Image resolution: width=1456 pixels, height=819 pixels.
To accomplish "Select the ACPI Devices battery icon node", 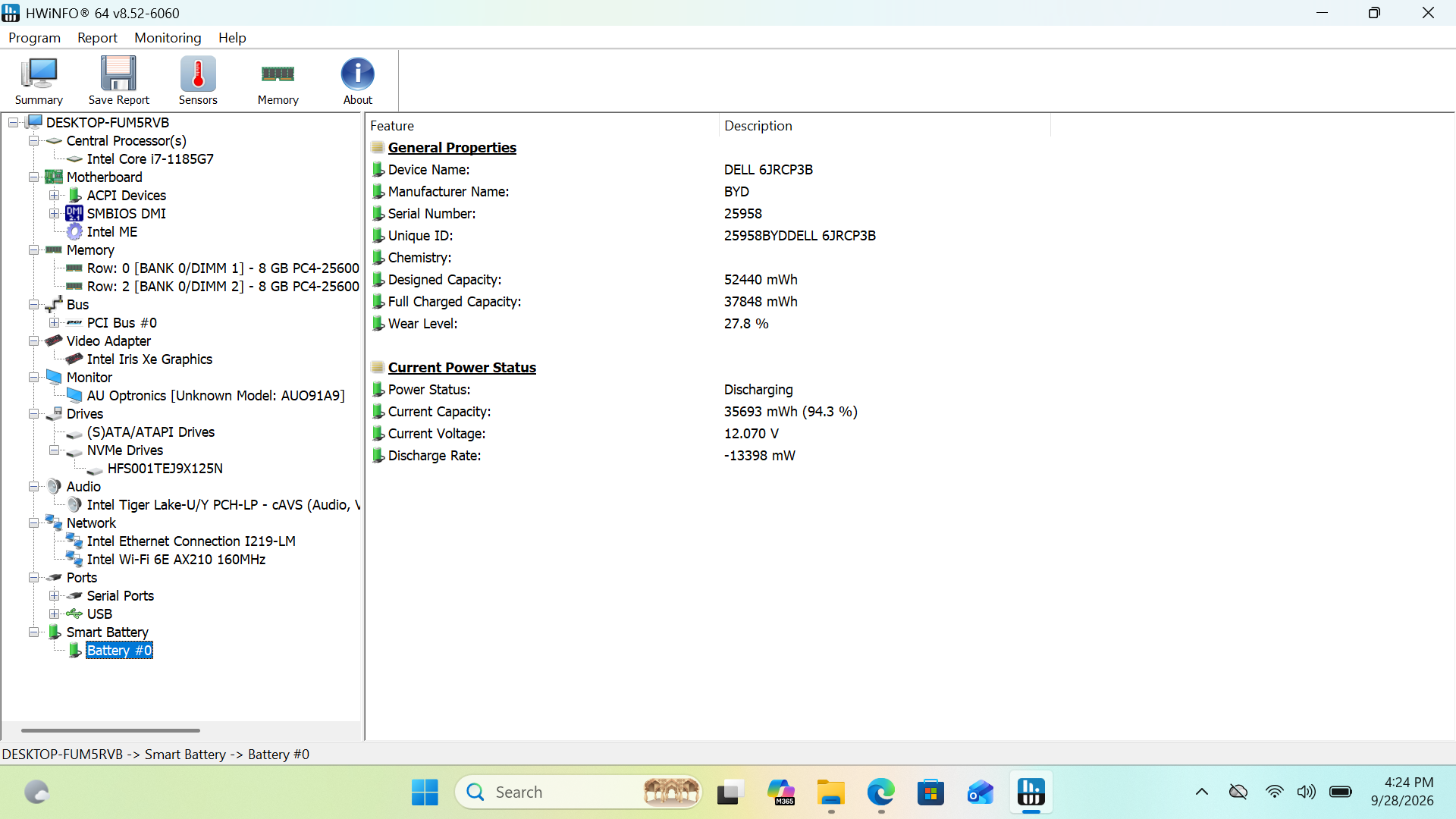I will click(x=75, y=196).
